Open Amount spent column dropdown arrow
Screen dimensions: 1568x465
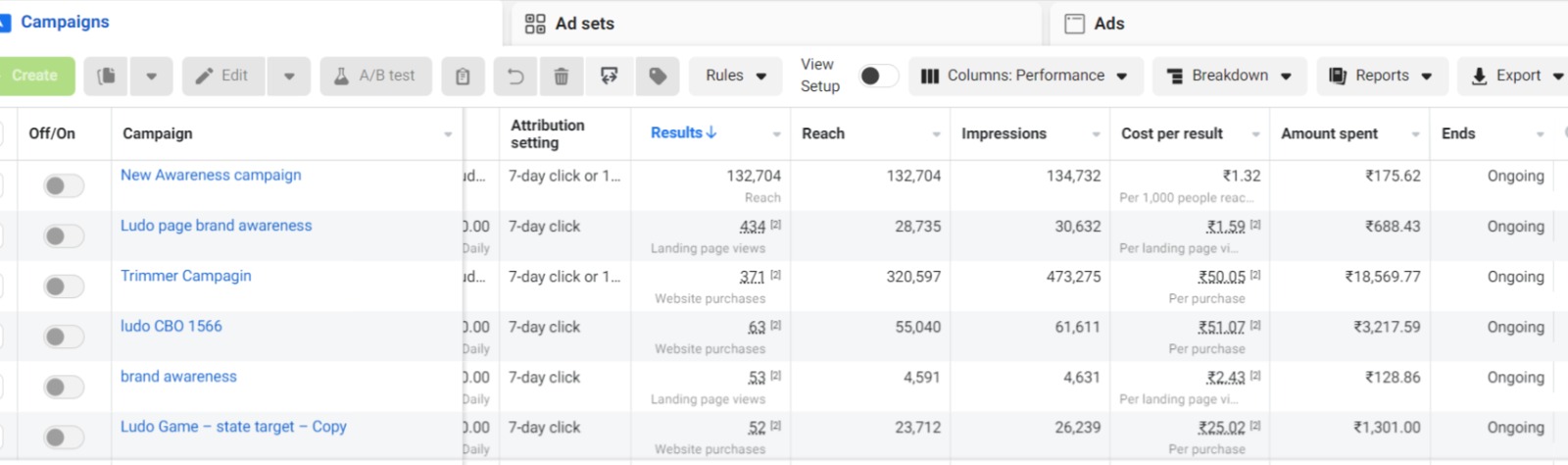coord(1415,134)
